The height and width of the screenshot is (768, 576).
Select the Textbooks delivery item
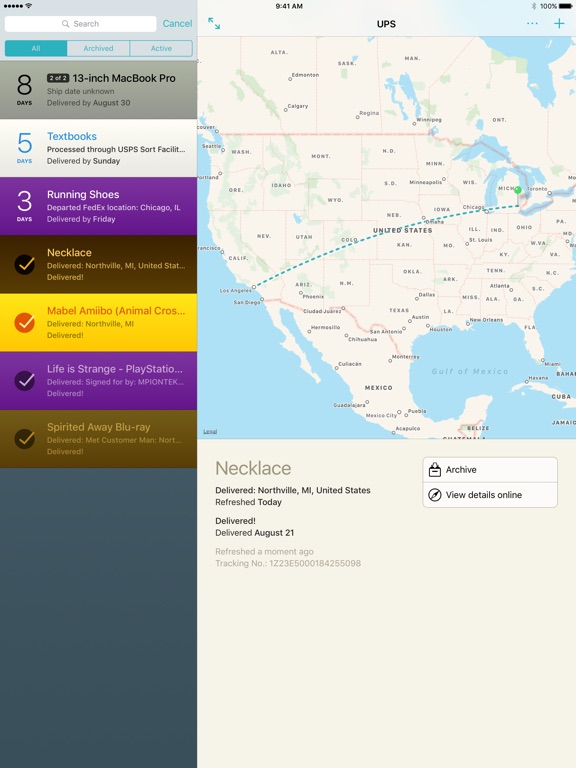point(98,148)
